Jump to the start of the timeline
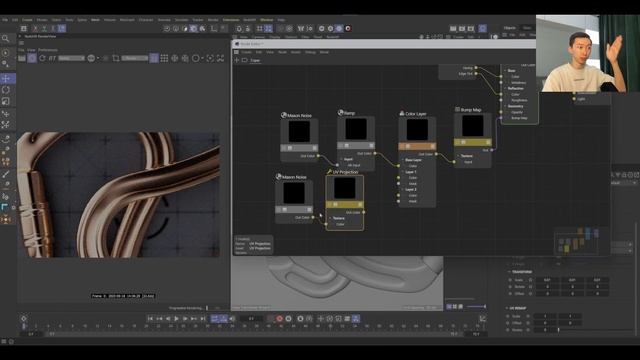This screenshot has width=640, height=360. pos(150,318)
